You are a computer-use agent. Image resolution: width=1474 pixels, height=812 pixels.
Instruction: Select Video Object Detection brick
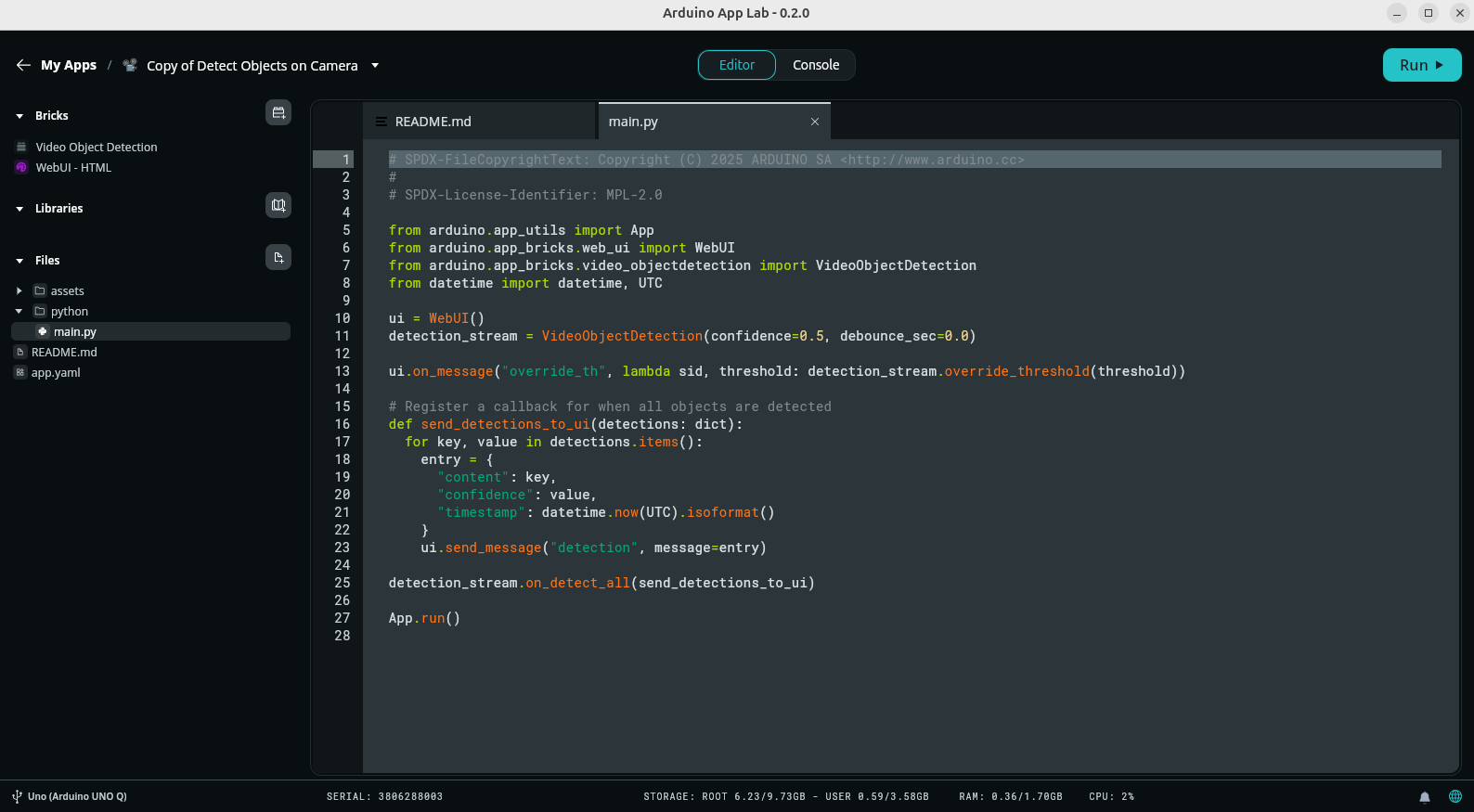coord(97,147)
